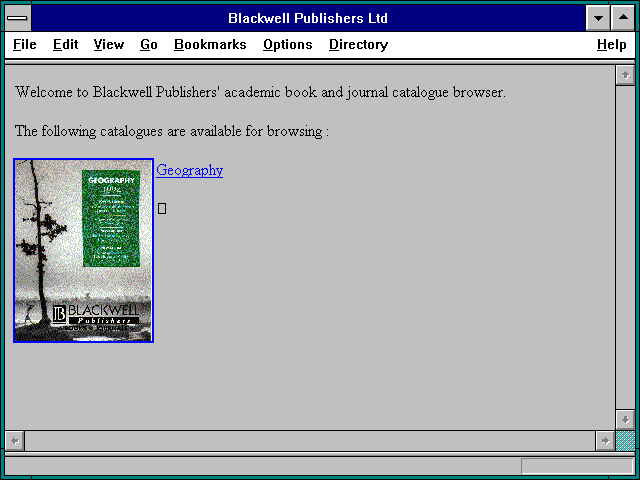Open the Directory menu
Image resolution: width=640 pixels, height=480 pixels.
[358, 44]
